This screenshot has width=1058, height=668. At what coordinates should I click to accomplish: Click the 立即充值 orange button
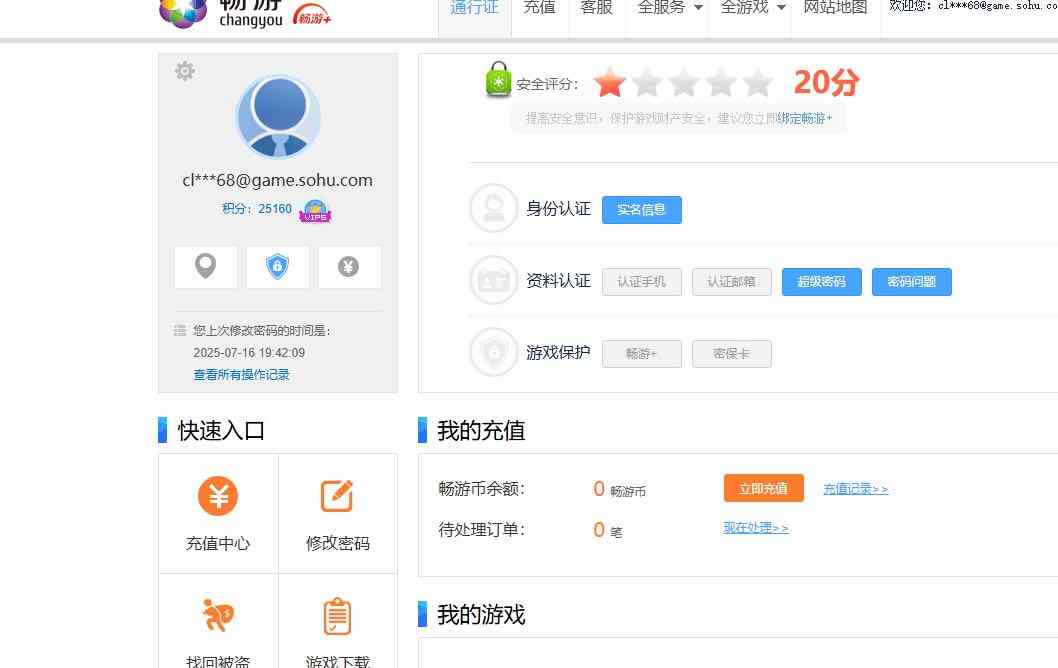pyautogui.click(x=764, y=489)
